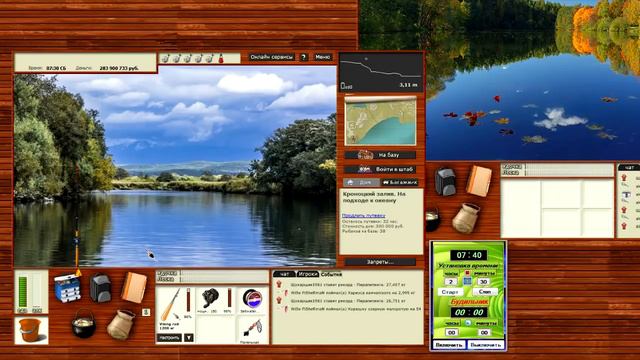Click the third float icon in top bar
640x360 pixels.
(187, 59)
